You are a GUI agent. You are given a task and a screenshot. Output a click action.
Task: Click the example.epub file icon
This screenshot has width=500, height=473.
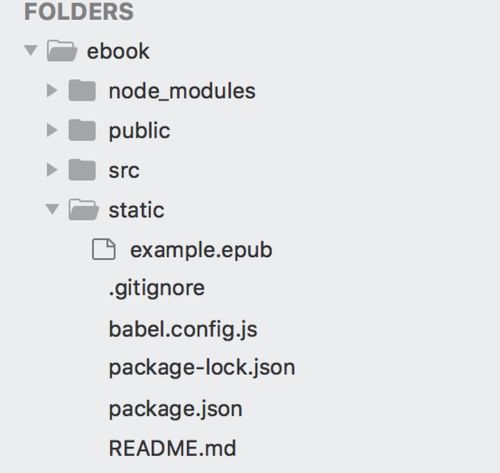click(104, 249)
